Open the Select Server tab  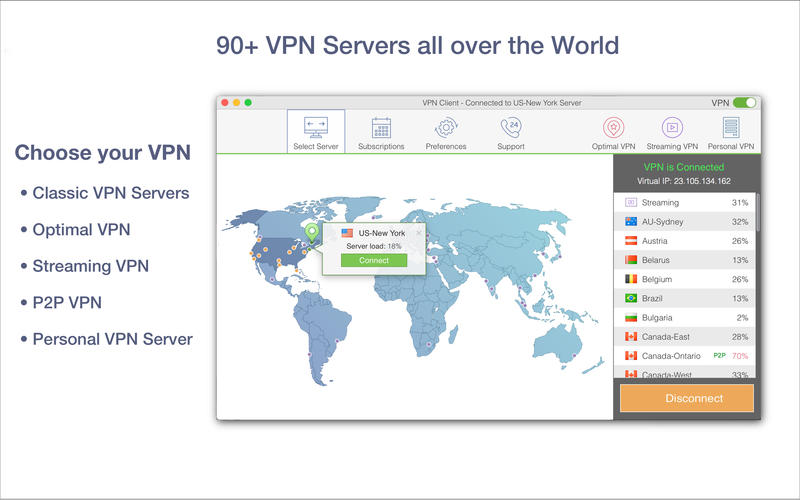pyautogui.click(x=316, y=132)
